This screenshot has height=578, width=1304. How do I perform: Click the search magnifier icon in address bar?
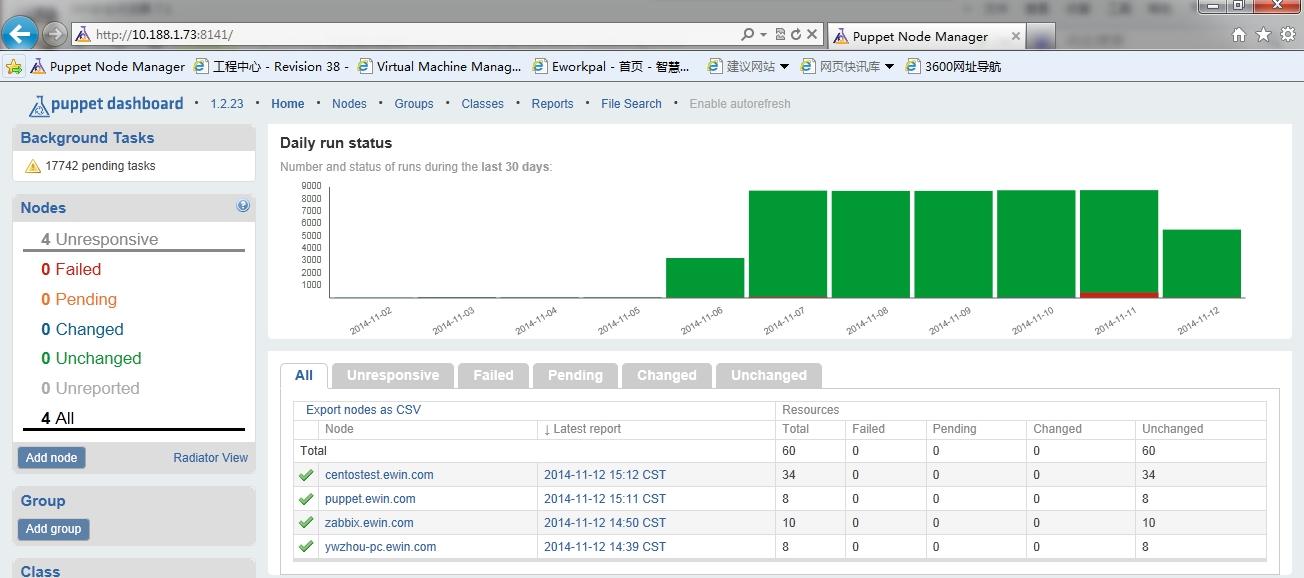pos(748,34)
